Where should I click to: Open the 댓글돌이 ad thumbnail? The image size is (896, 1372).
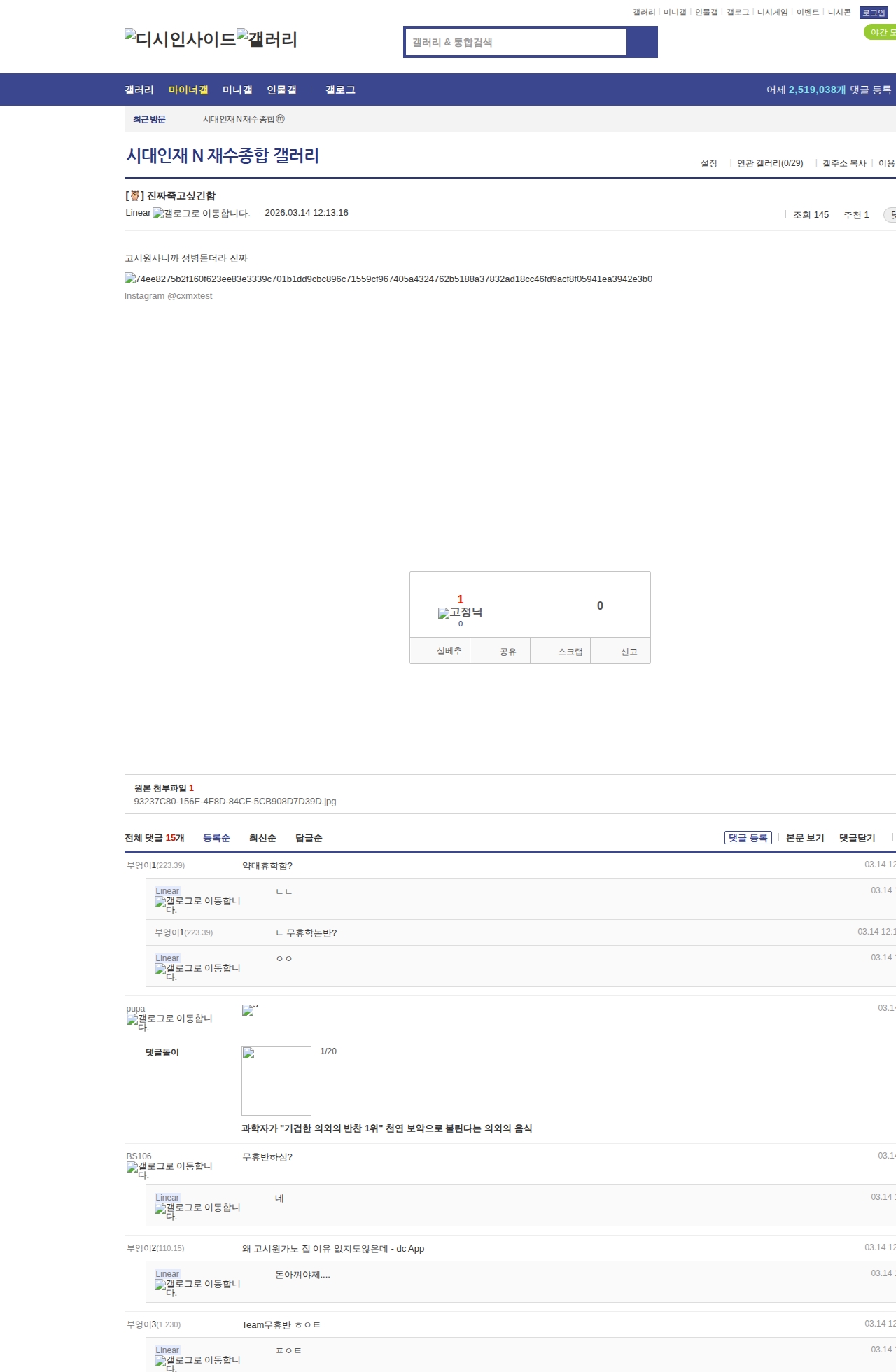276,1080
